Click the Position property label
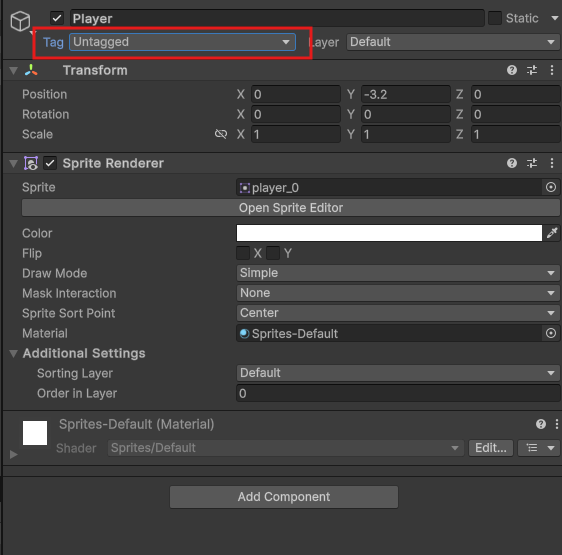The image size is (562, 555). click(44, 94)
